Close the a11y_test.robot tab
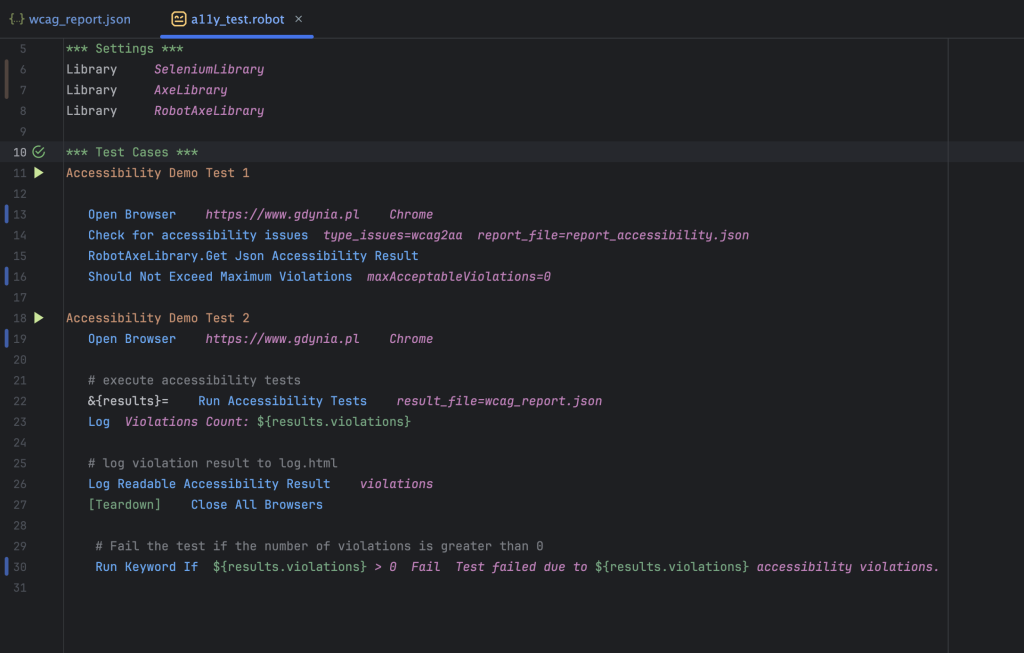The height and width of the screenshot is (653, 1024). [298, 19]
